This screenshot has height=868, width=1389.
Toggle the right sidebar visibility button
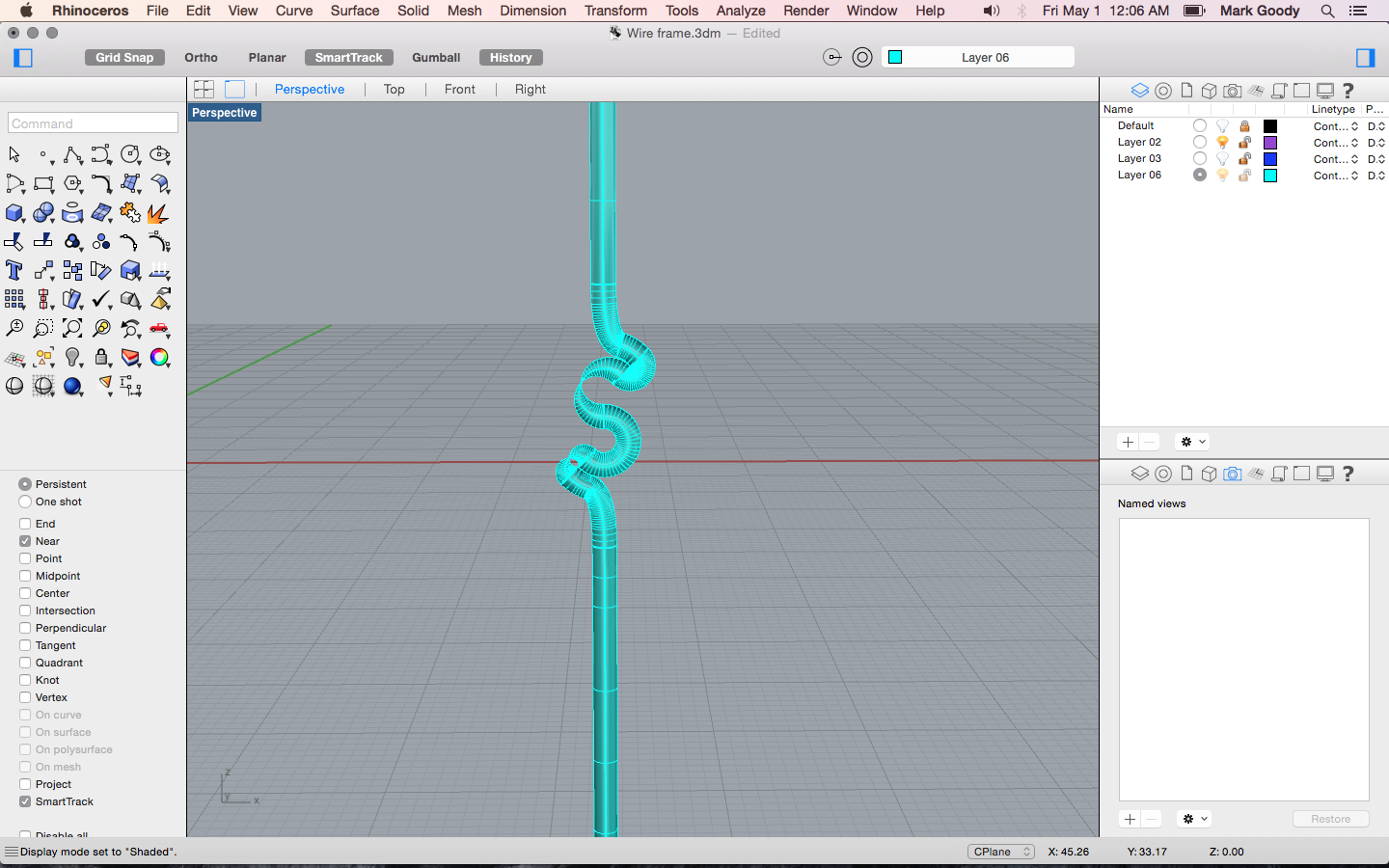[1365, 58]
